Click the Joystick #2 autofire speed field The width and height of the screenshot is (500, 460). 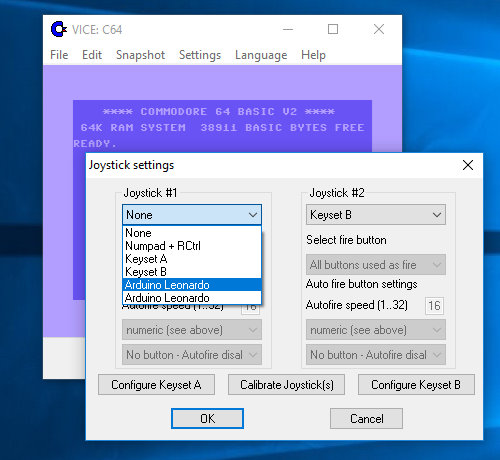tap(434, 305)
